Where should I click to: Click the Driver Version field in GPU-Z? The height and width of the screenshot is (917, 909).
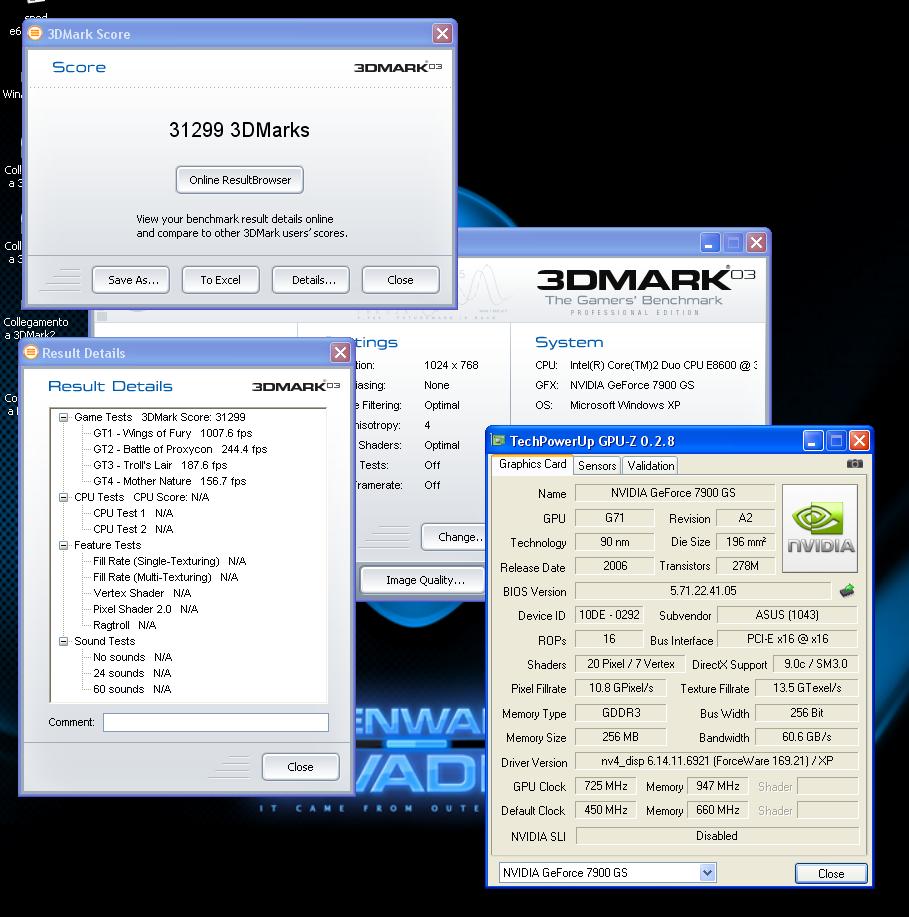coord(717,761)
